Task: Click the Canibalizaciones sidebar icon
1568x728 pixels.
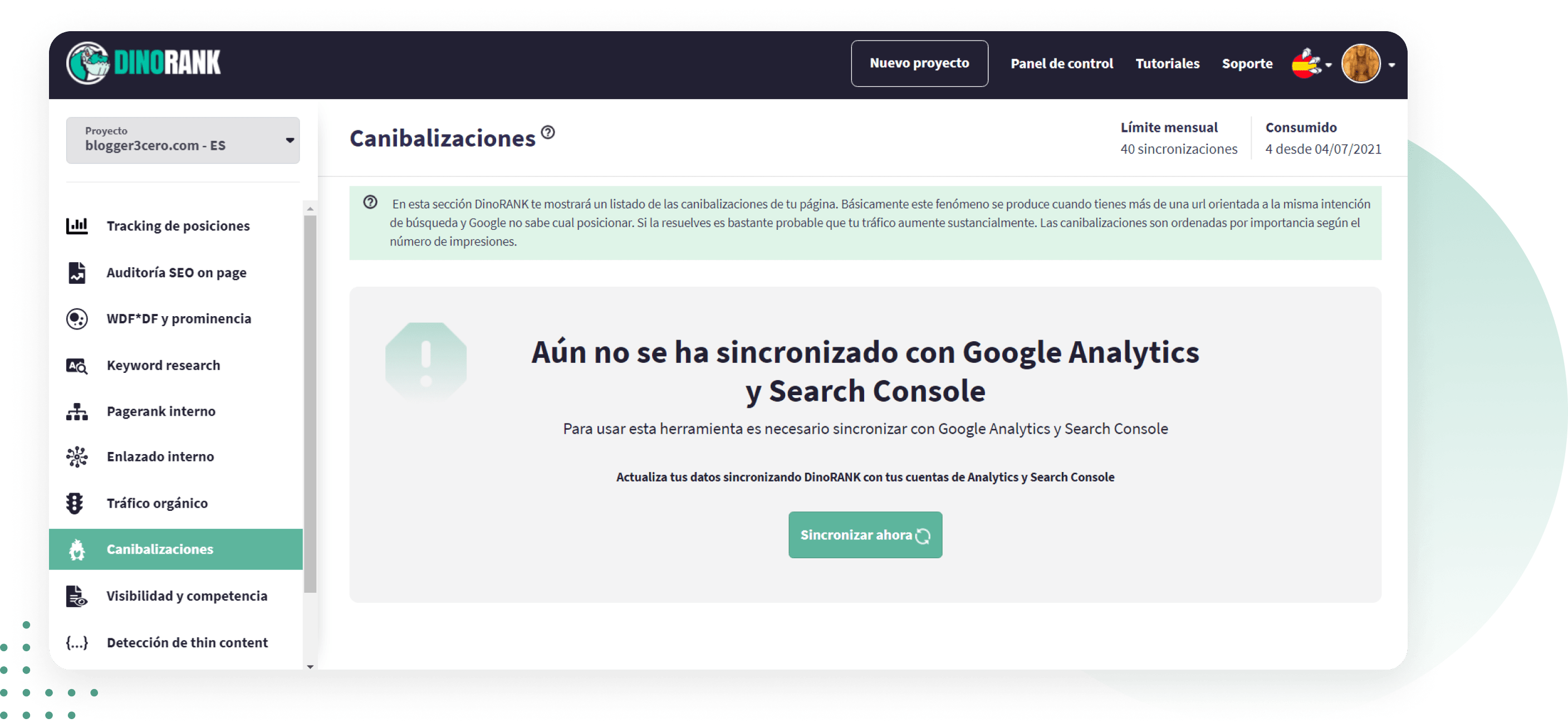Action: tap(77, 550)
